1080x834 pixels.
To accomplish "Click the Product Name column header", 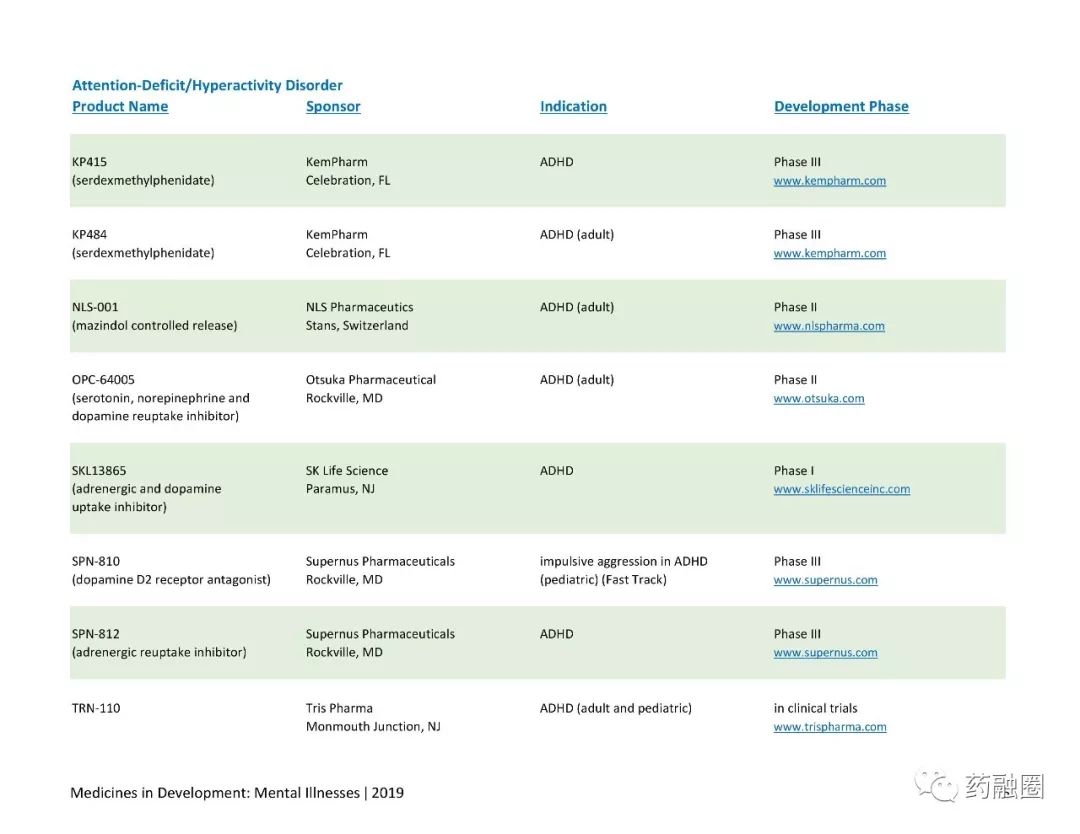I will 120,106.
